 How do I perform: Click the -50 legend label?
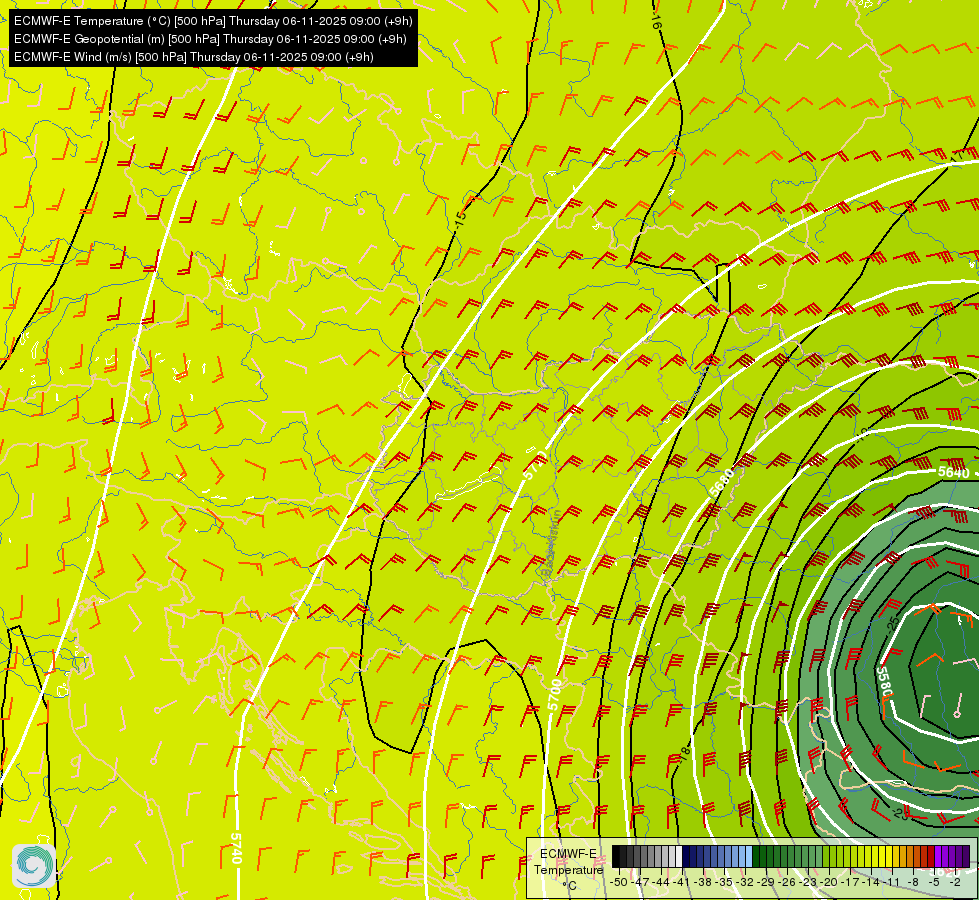coord(619,882)
